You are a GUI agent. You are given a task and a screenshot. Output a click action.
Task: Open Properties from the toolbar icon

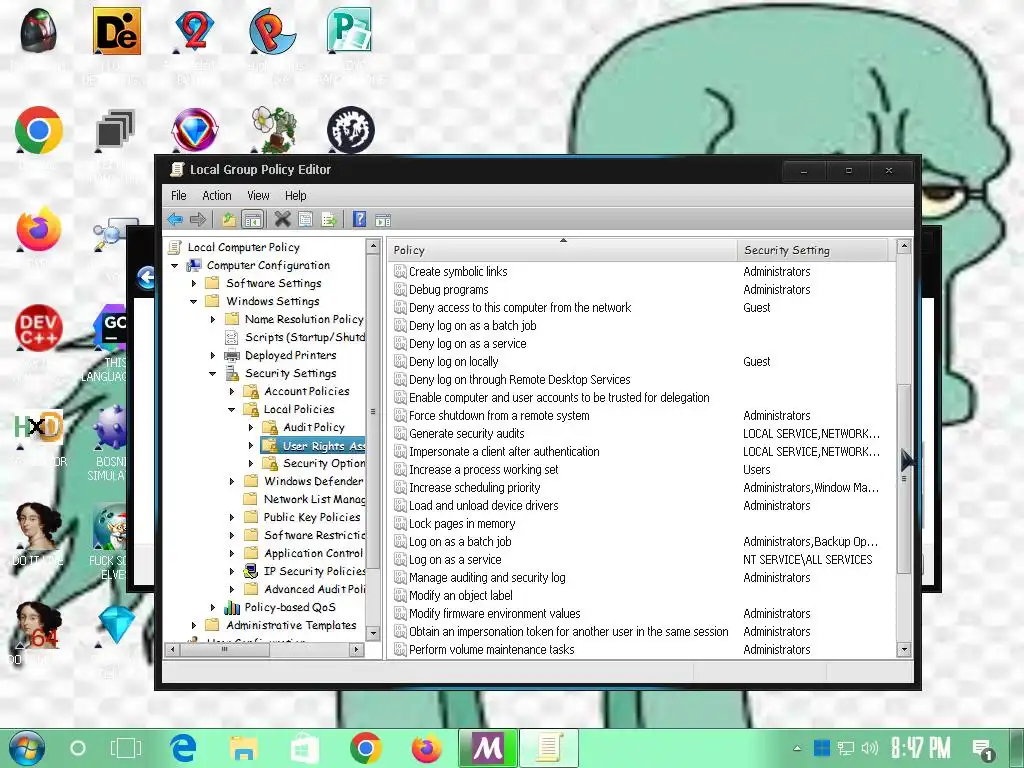tap(305, 219)
